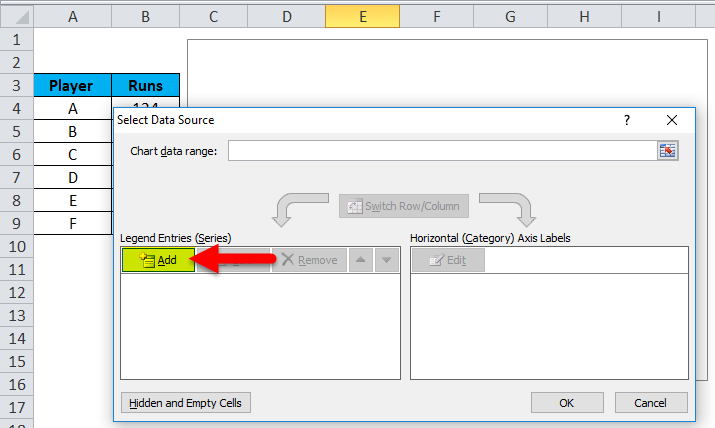Click the Player header cell

pyautogui.click(x=73, y=85)
